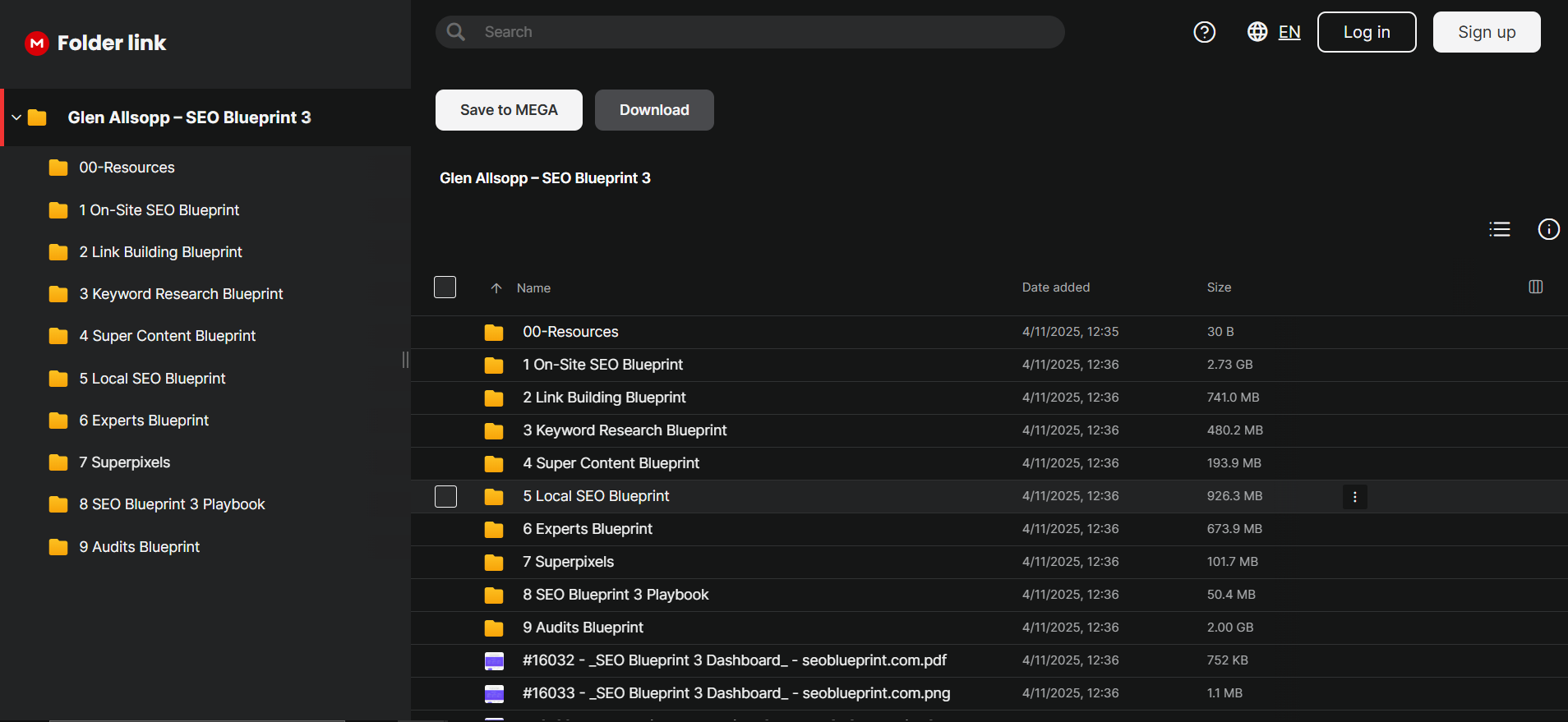Viewport: 1568px width, 722px height.
Task: Click the Sign up button
Action: point(1487,32)
